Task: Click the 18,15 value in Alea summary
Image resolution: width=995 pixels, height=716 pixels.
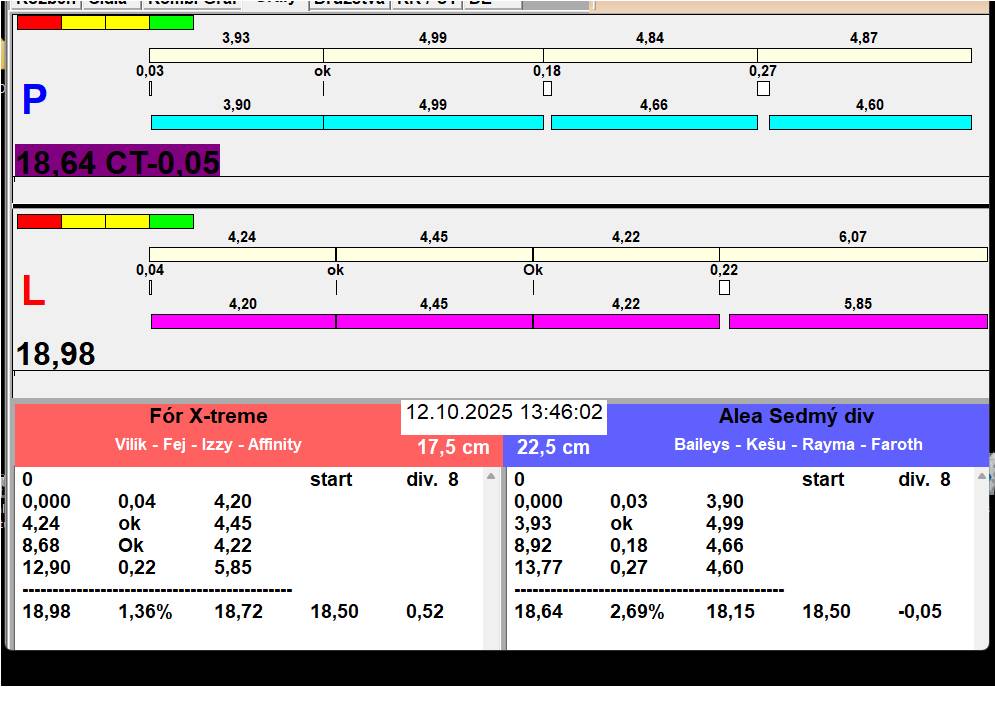Action: (x=730, y=612)
